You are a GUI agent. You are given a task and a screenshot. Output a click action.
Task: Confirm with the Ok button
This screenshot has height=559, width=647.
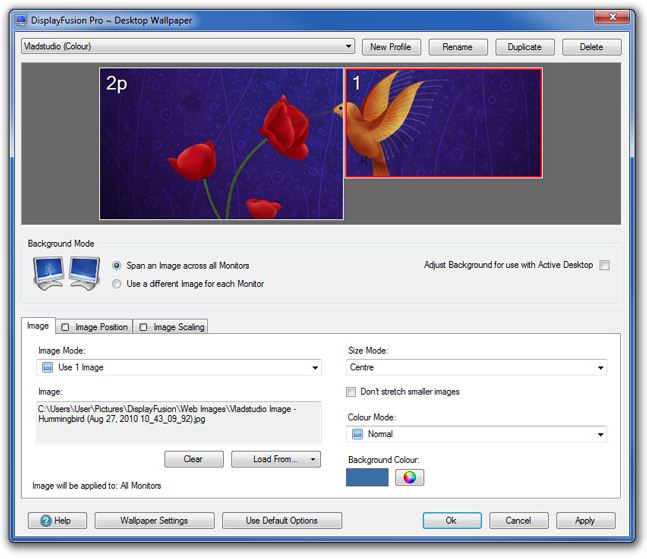point(452,521)
